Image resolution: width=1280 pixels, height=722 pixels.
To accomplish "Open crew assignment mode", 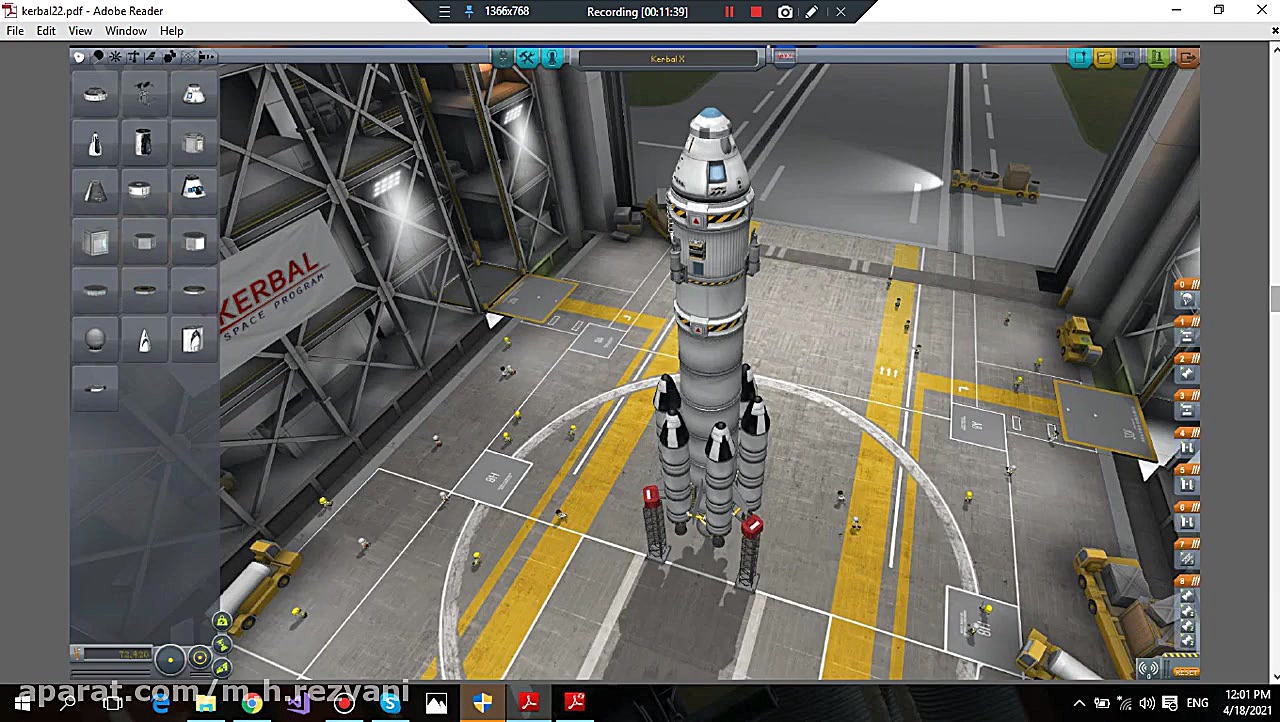I will 551,58.
